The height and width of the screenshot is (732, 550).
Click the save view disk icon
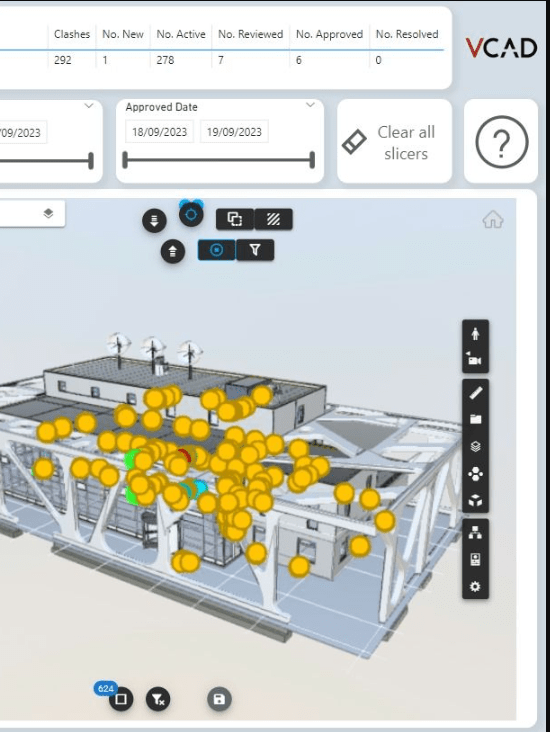pos(219,699)
